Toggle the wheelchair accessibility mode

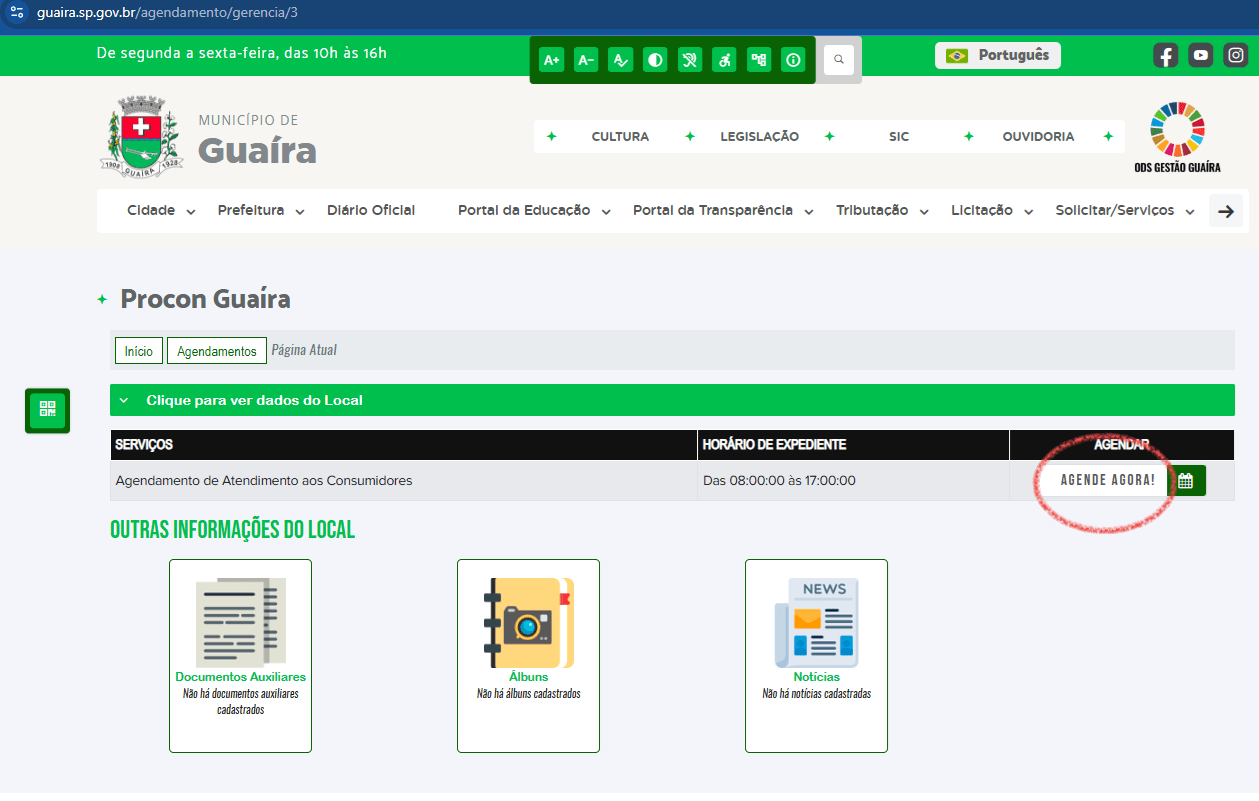(x=724, y=59)
